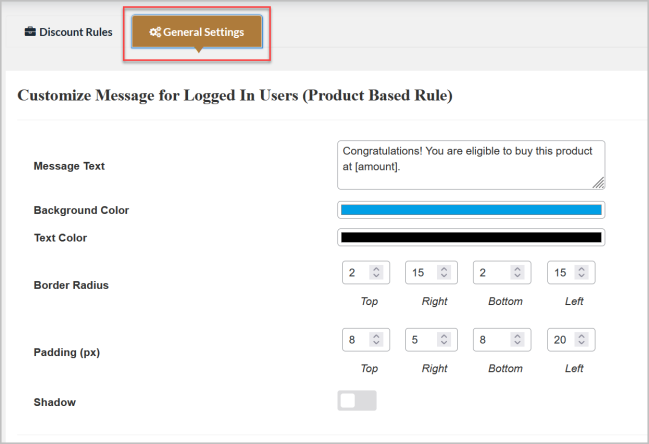This screenshot has height=444, width=649.
Task: Click Border Radius Top spinner arrows
Action: coord(375,272)
